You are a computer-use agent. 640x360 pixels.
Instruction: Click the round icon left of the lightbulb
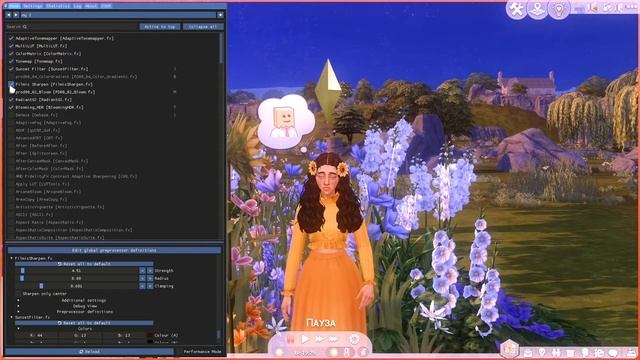tap(538, 9)
